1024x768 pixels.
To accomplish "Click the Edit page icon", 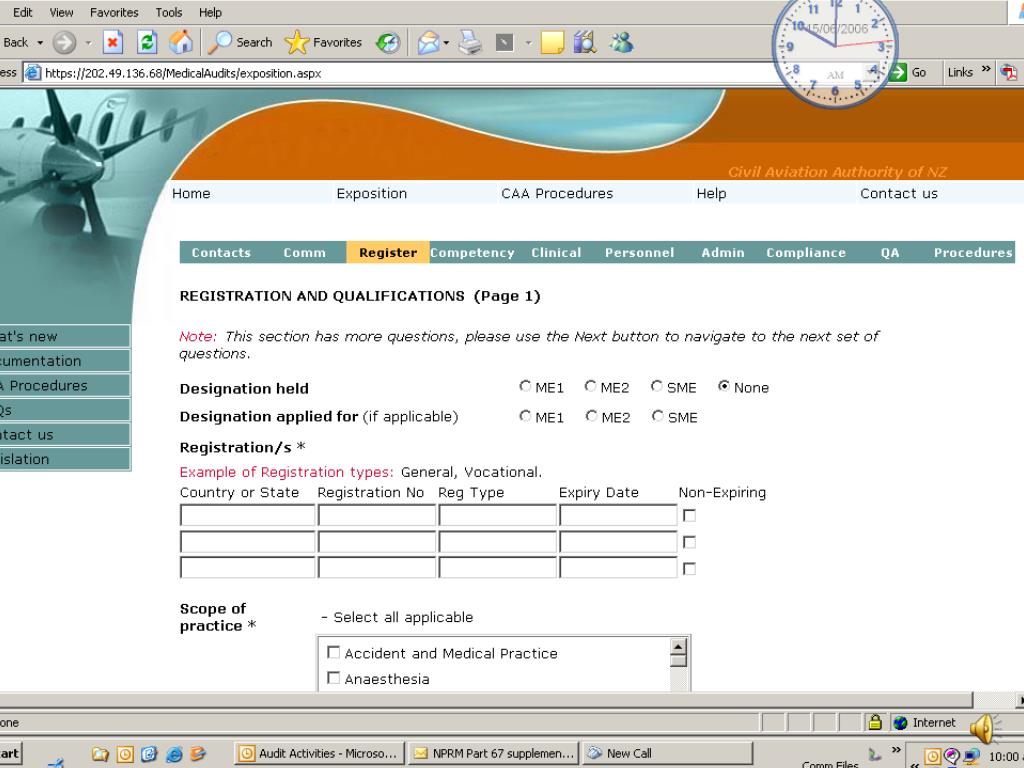I will point(504,43).
